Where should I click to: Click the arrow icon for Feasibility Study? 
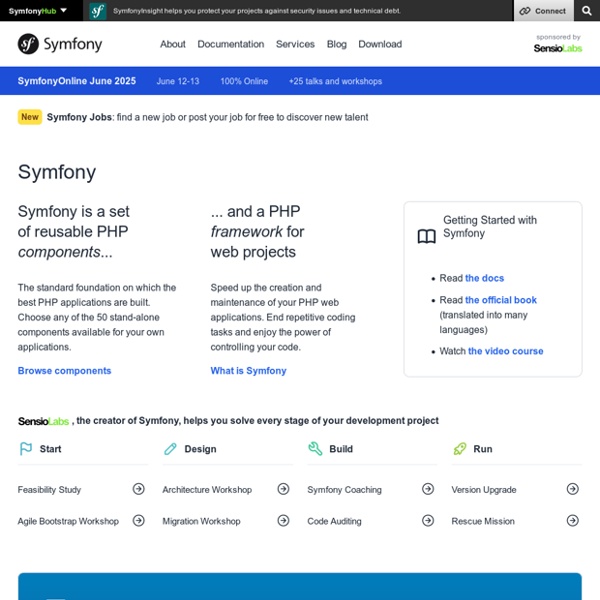click(139, 489)
